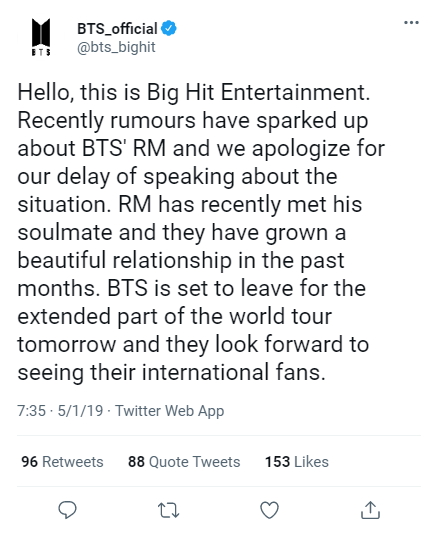Click the 7:35 · 5/1/19 timestamp
Screen dimensions: 438x534
[x=60, y=410]
